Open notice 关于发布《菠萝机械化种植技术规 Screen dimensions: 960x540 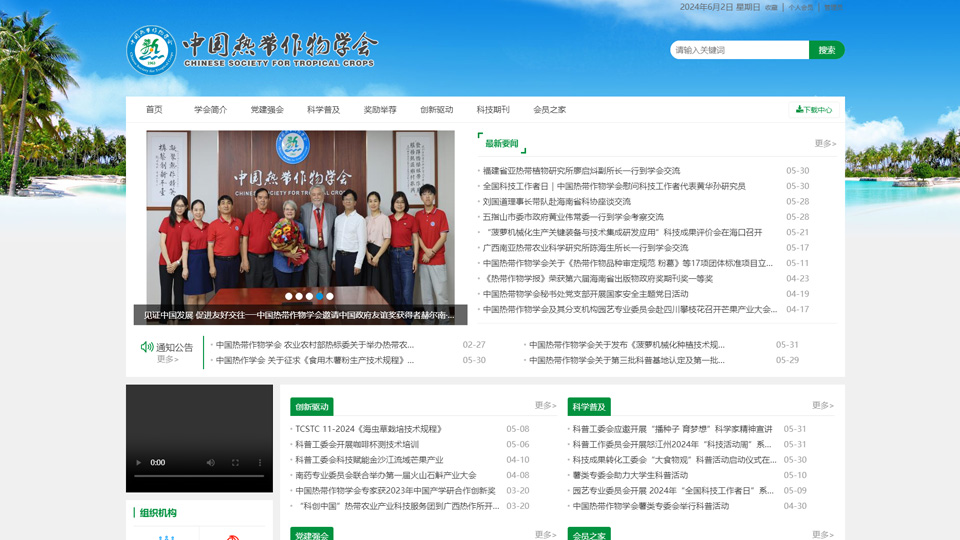pyautogui.click(x=627, y=345)
